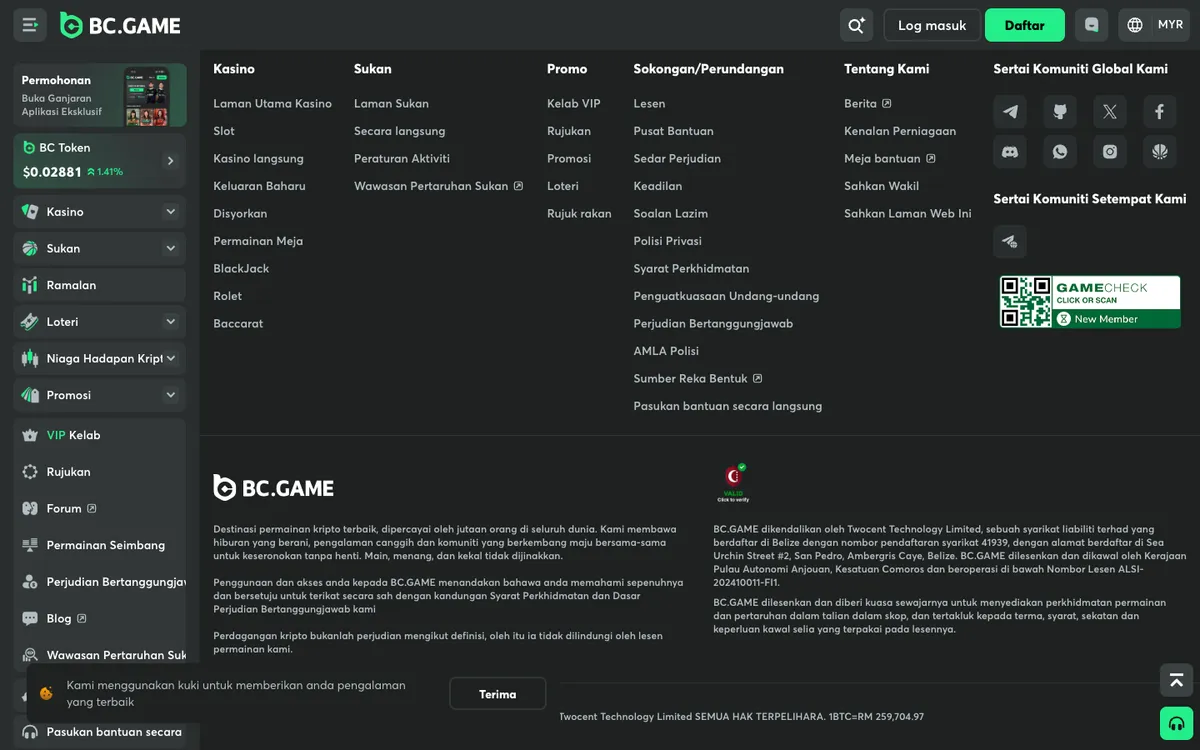Open the chat panel icon in header
The width and height of the screenshot is (1200, 750).
tap(1092, 25)
